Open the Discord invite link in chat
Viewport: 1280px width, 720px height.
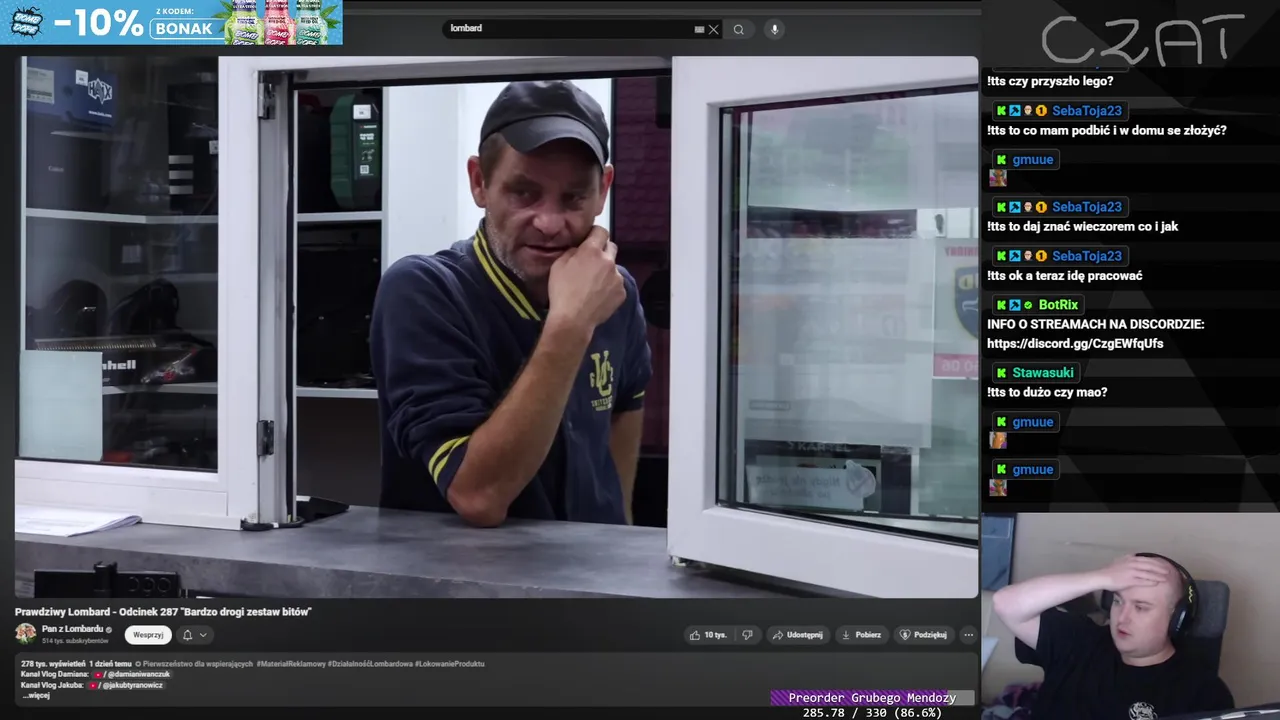[x=1075, y=344]
